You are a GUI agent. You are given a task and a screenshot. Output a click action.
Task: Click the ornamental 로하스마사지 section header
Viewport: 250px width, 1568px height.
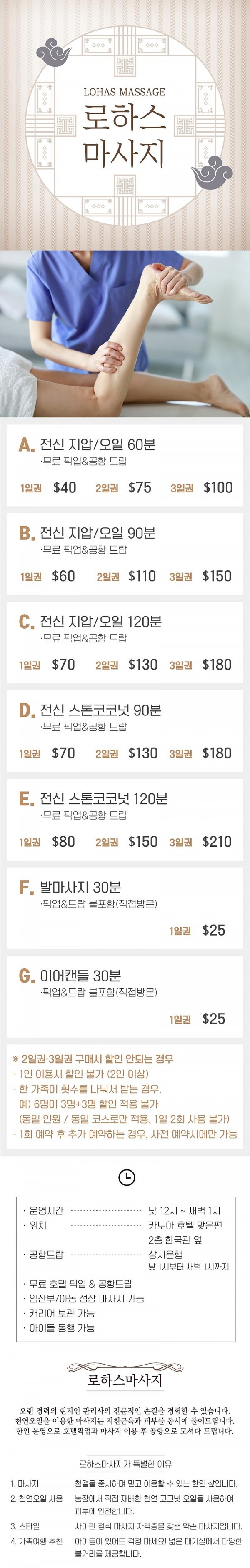coord(125,1380)
